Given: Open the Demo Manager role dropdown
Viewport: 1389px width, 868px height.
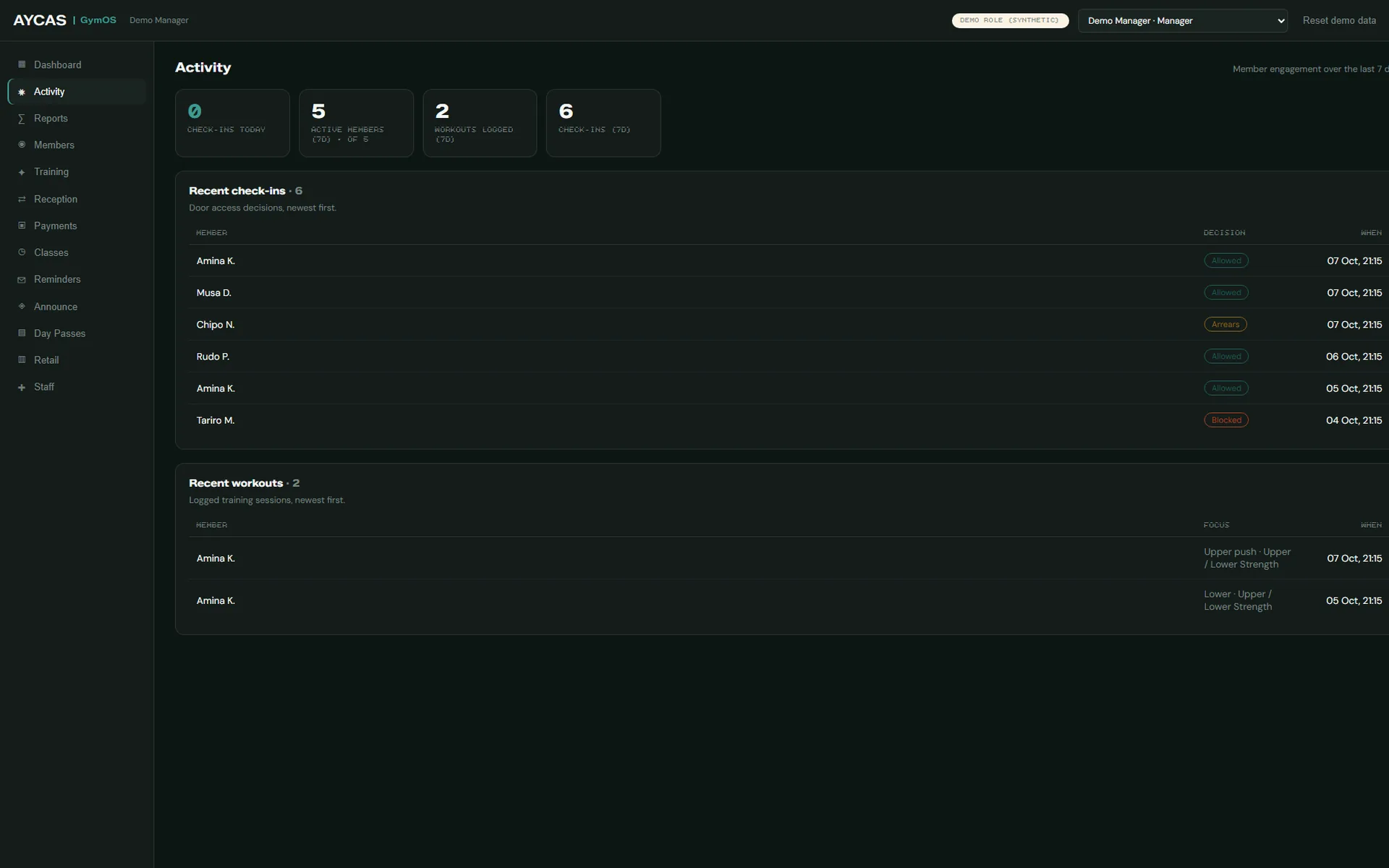Looking at the screenshot, I should [x=1183, y=21].
